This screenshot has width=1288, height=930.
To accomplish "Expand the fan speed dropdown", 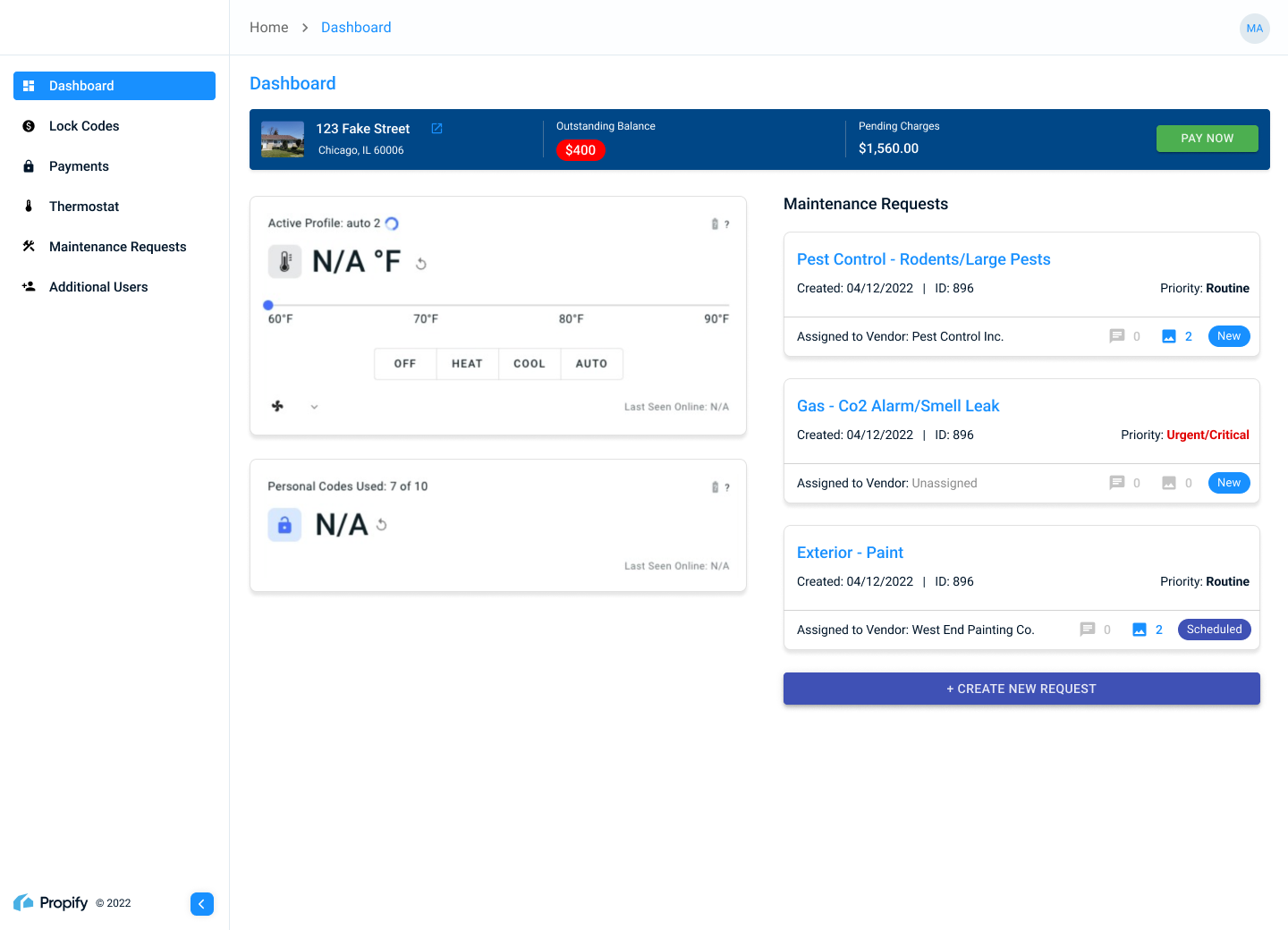I will pyautogui.click(x=313, y=406).
